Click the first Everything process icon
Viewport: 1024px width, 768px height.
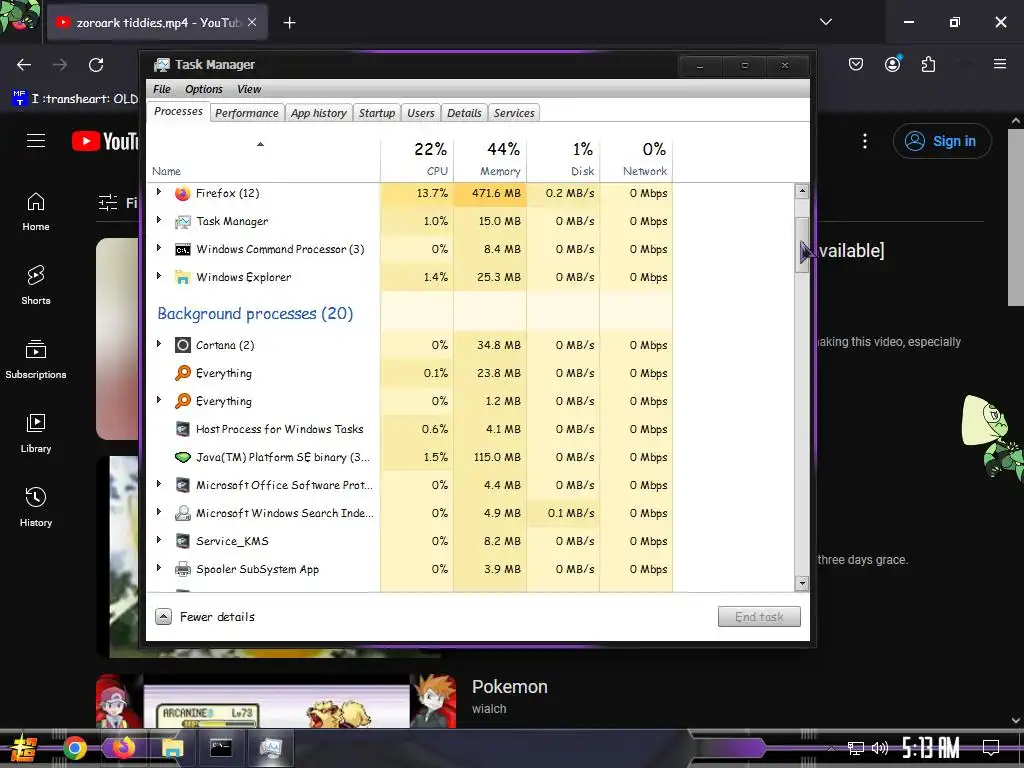coord(183,373)
